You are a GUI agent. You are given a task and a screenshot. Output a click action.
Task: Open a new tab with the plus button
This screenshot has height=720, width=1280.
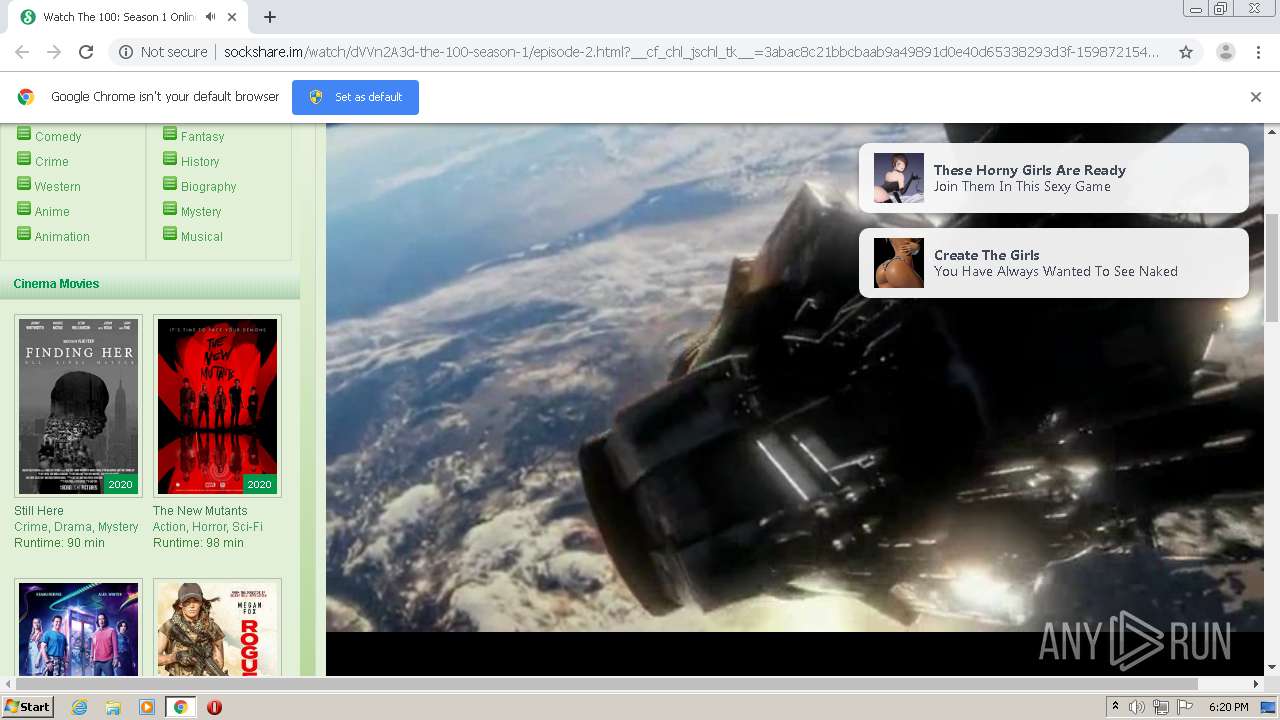pyautogui.click(x=270, y=17)
